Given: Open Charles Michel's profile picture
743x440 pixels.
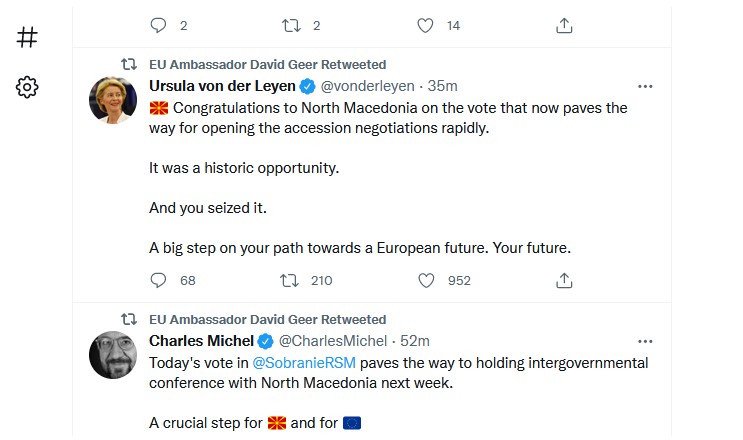Looking at the screenshot, I should pos(113,355).
